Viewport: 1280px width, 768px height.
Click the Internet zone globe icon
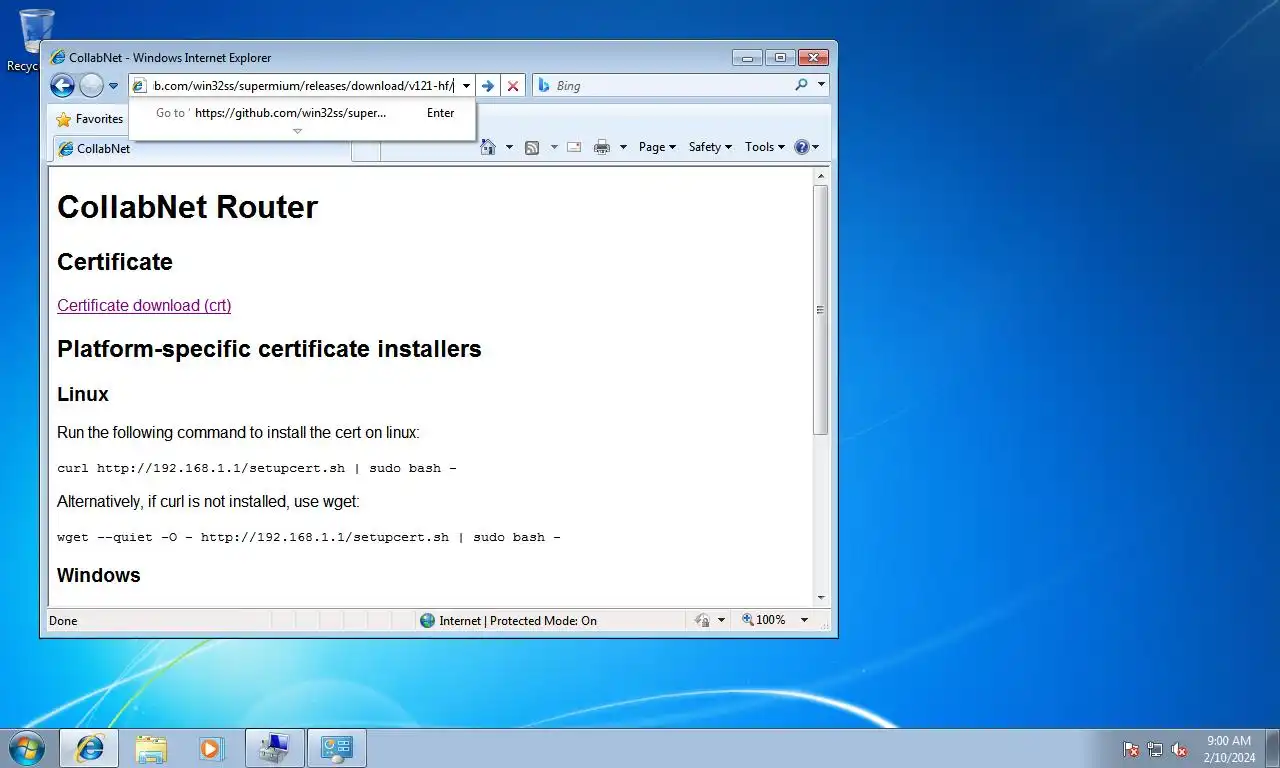pyautogui.click(x=428, y=621)
